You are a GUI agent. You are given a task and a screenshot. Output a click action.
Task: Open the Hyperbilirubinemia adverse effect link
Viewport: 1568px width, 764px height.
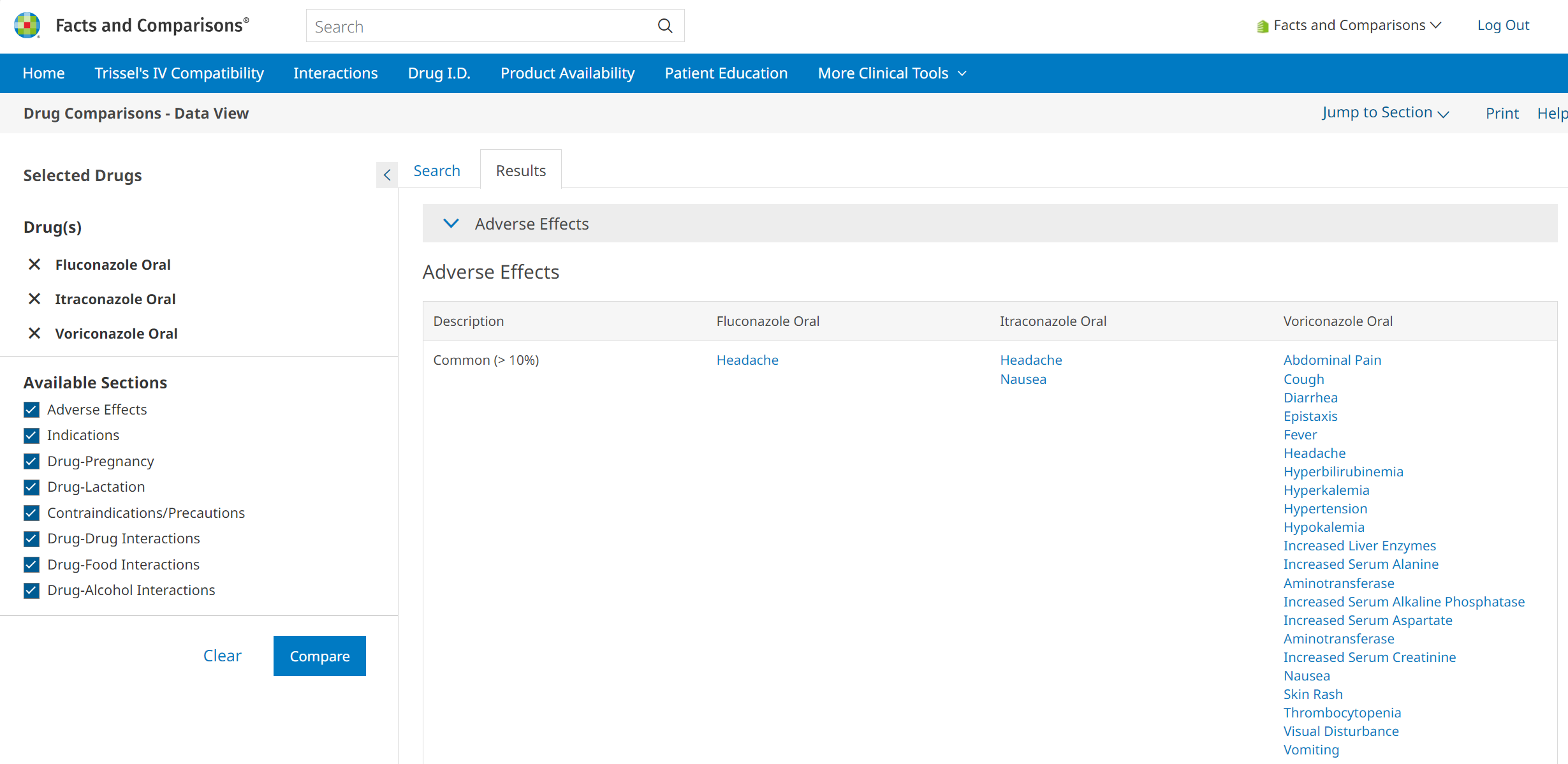click(x=1343, y=472)
